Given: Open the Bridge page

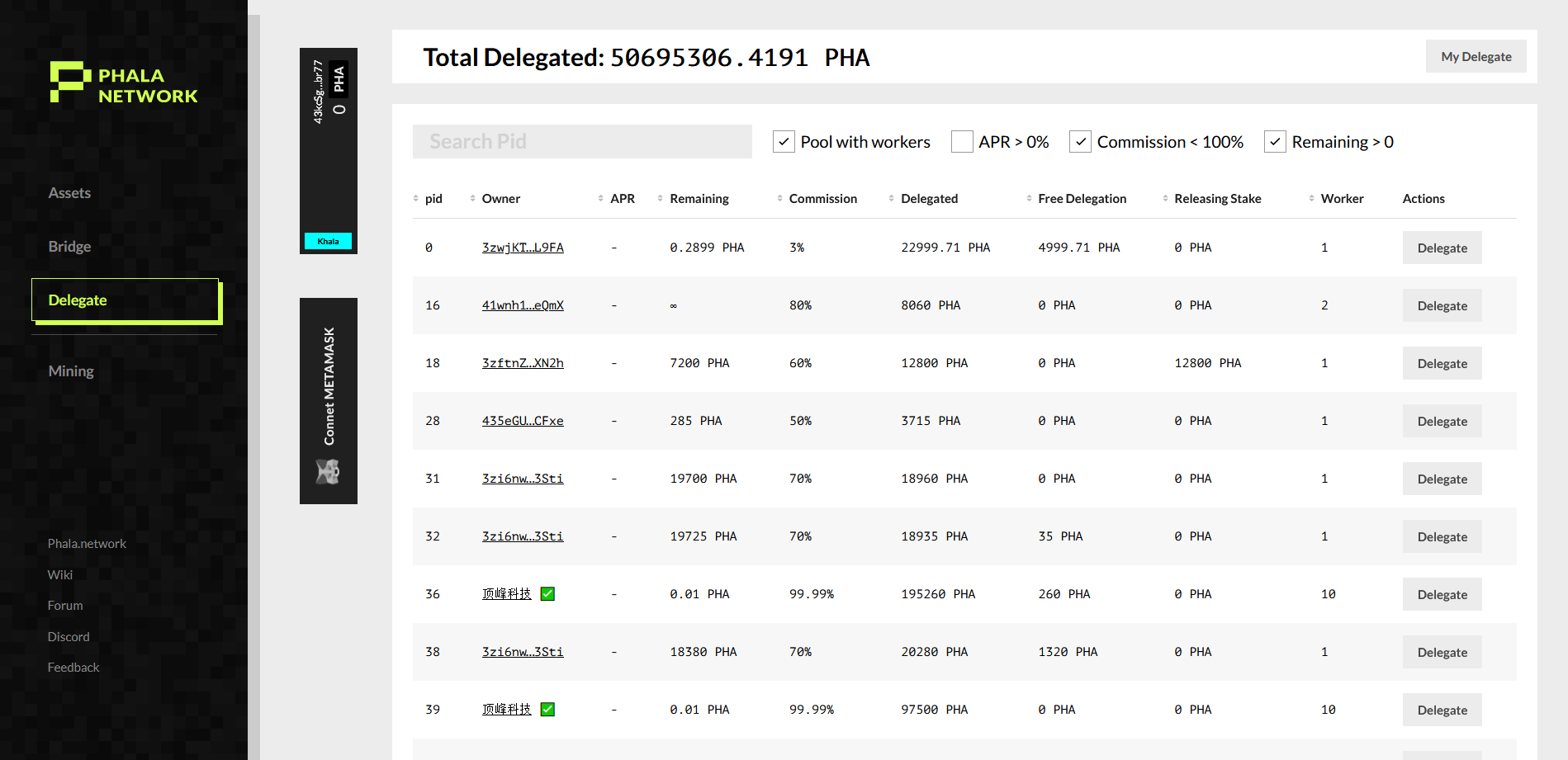Looking at the screenshot, I should coord(69,247).
